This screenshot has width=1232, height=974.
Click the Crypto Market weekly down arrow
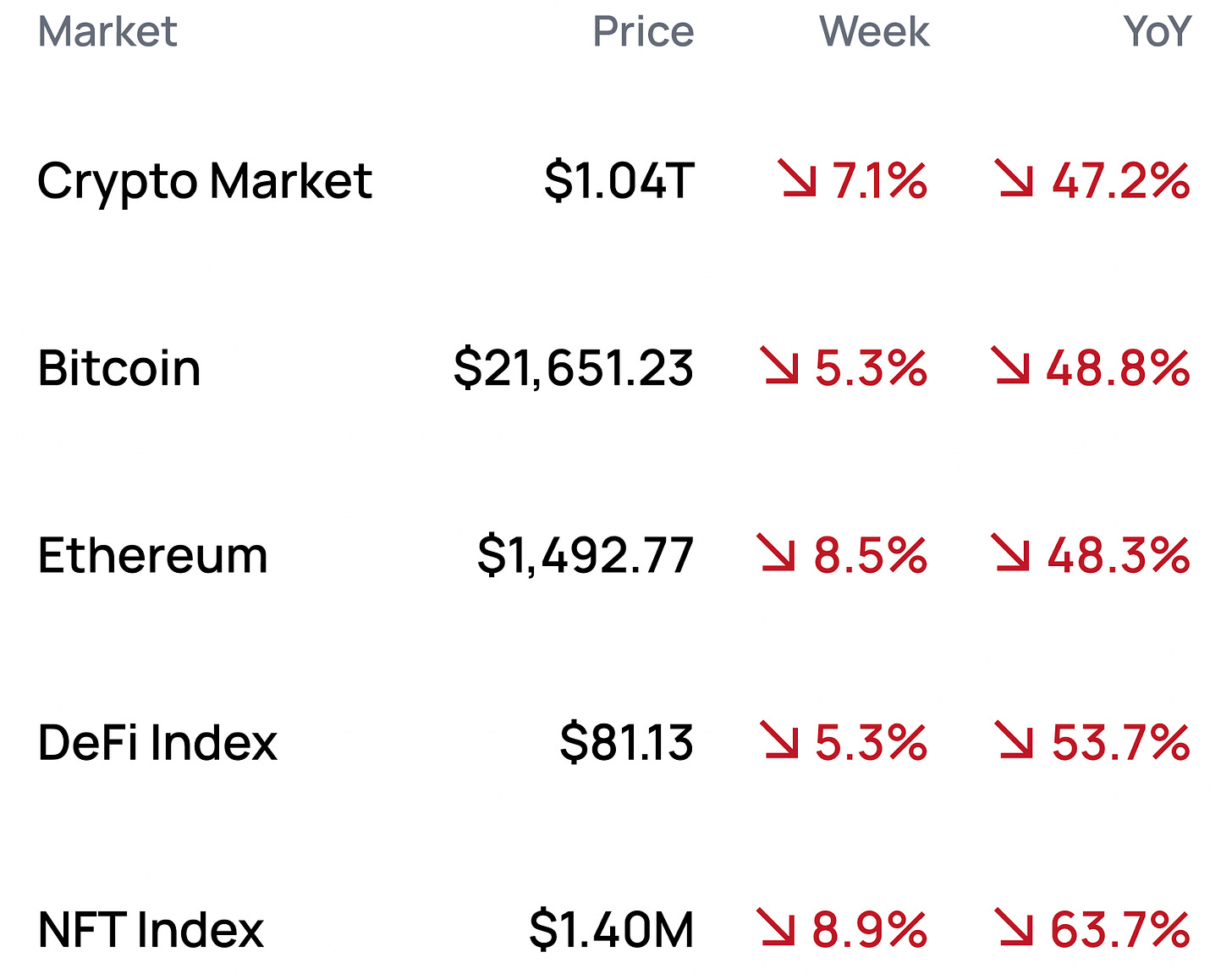(799, 179)
